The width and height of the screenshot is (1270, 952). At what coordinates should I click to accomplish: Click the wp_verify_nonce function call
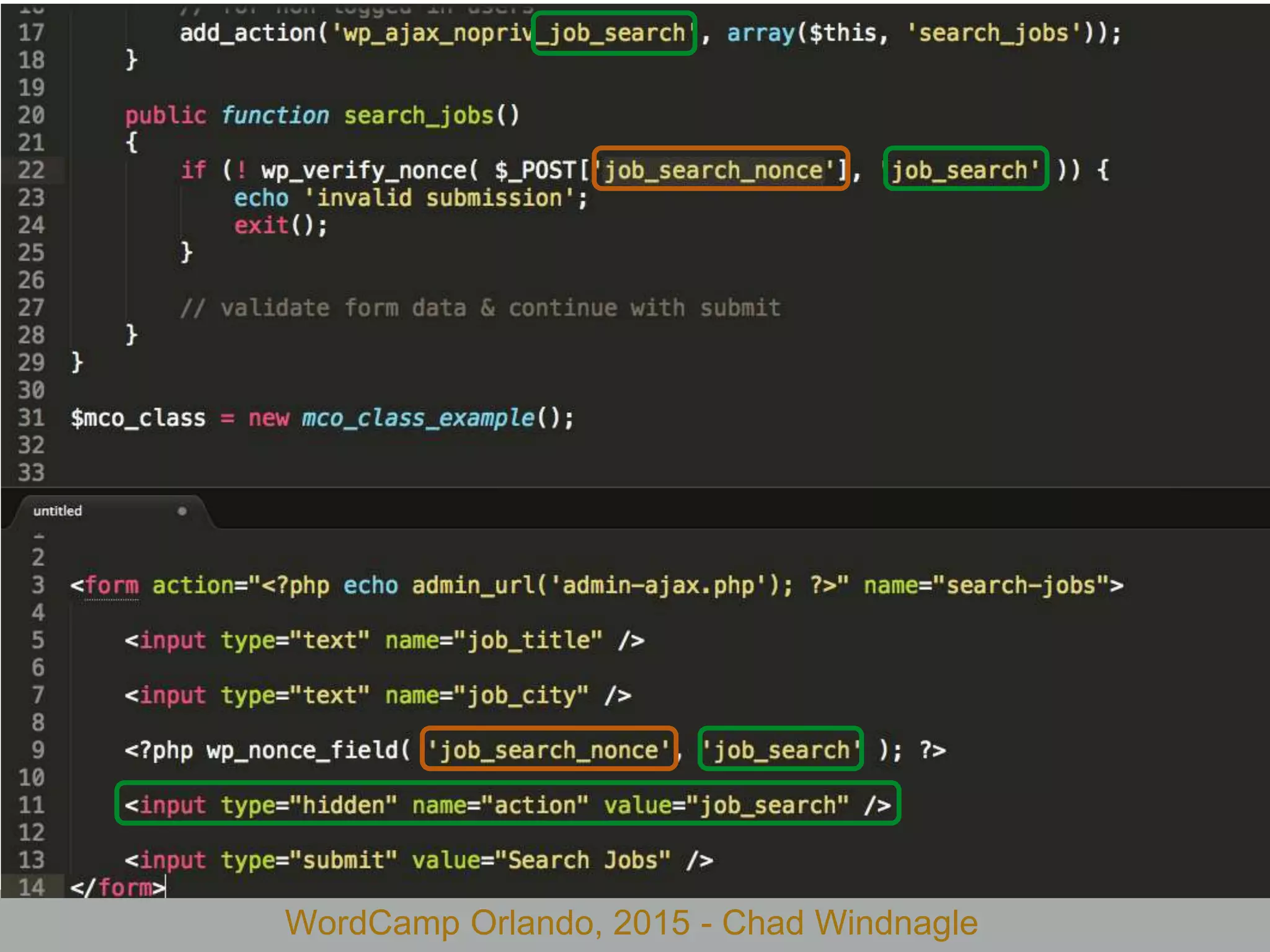click(363, 170)
